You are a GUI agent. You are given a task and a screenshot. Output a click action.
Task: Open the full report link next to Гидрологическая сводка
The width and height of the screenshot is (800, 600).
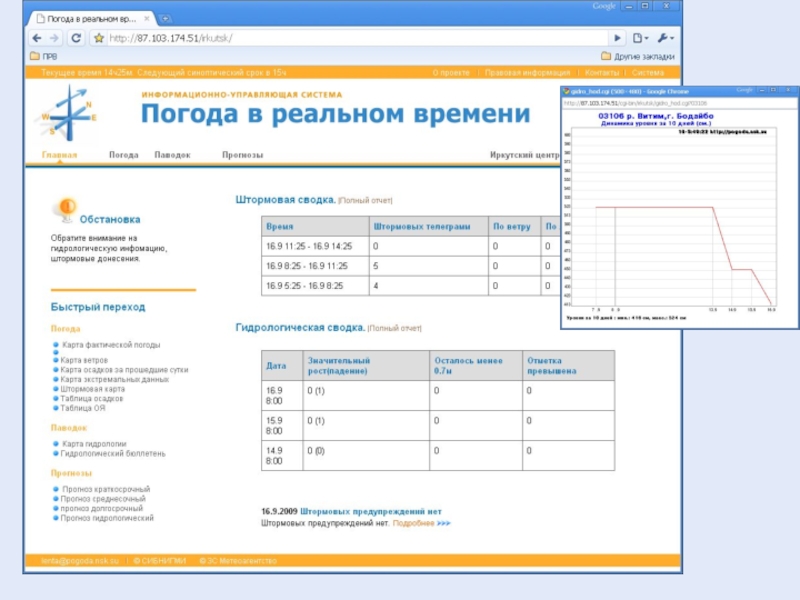point(394,328)
